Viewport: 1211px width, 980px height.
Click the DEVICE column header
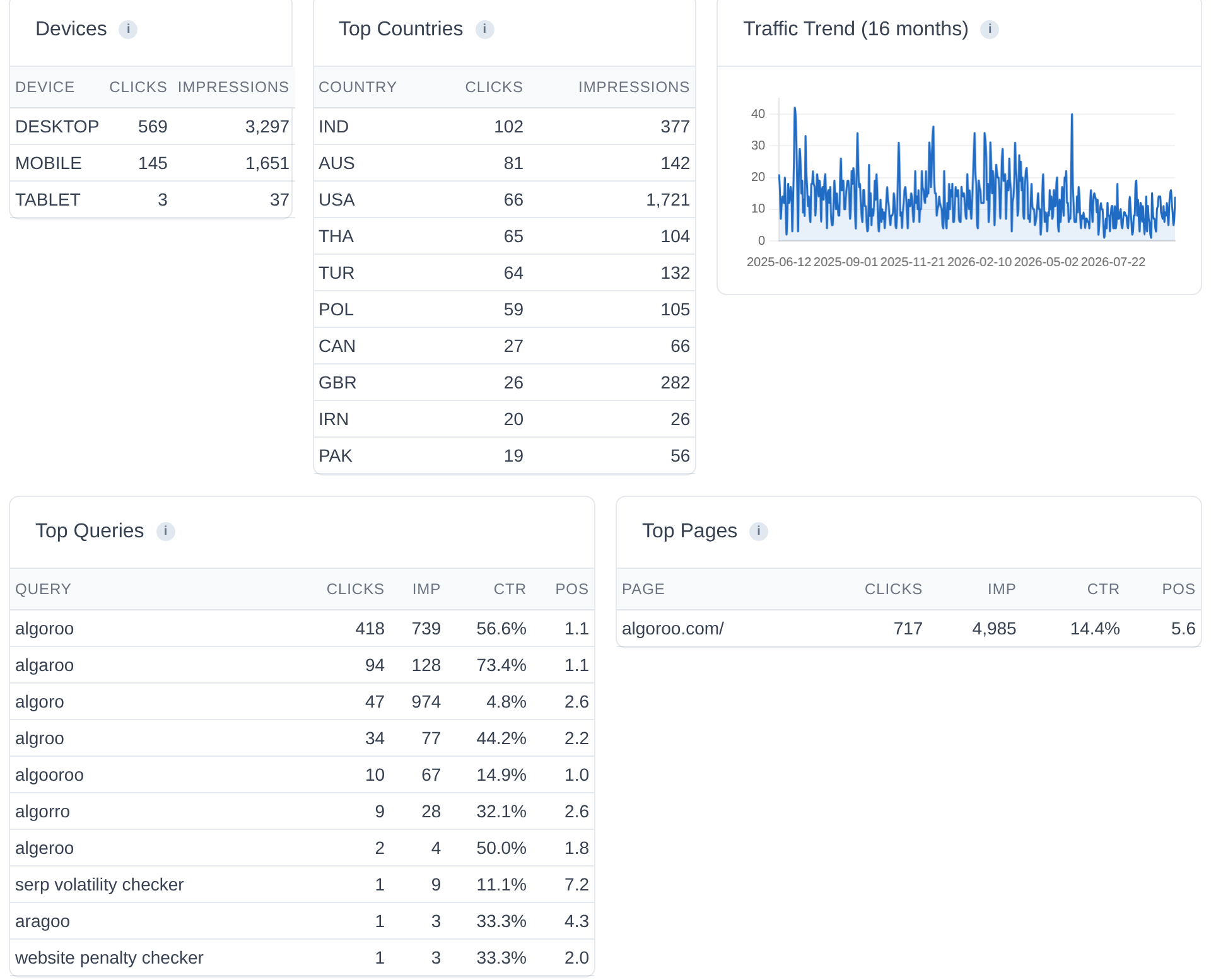(x=45, y=87)
